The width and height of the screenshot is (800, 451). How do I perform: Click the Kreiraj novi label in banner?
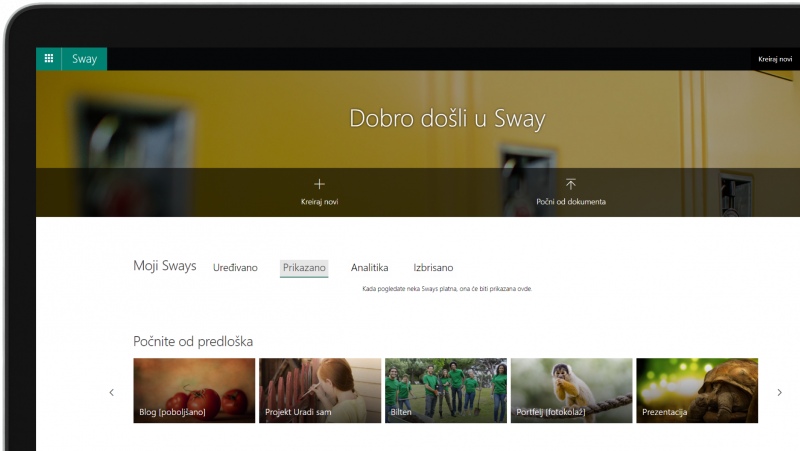click(x=319, y=202)
